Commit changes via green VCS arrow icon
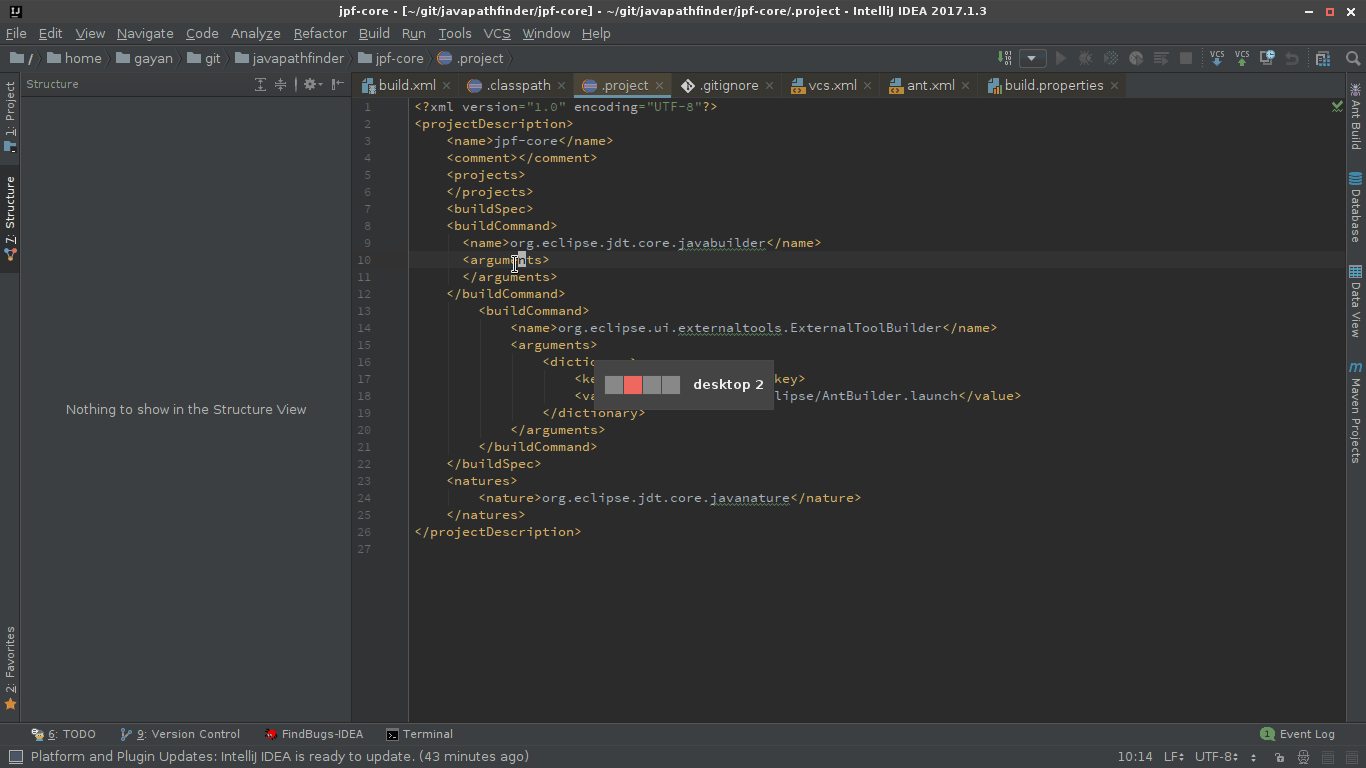Image resolution: width=1366 pixels, height=768 pixels. click(x=1243, y=58)
